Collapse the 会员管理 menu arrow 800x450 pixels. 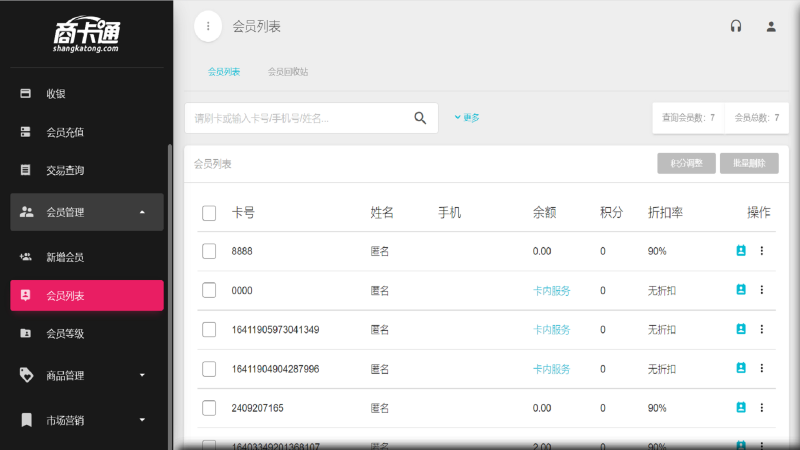tap(142, 212)
